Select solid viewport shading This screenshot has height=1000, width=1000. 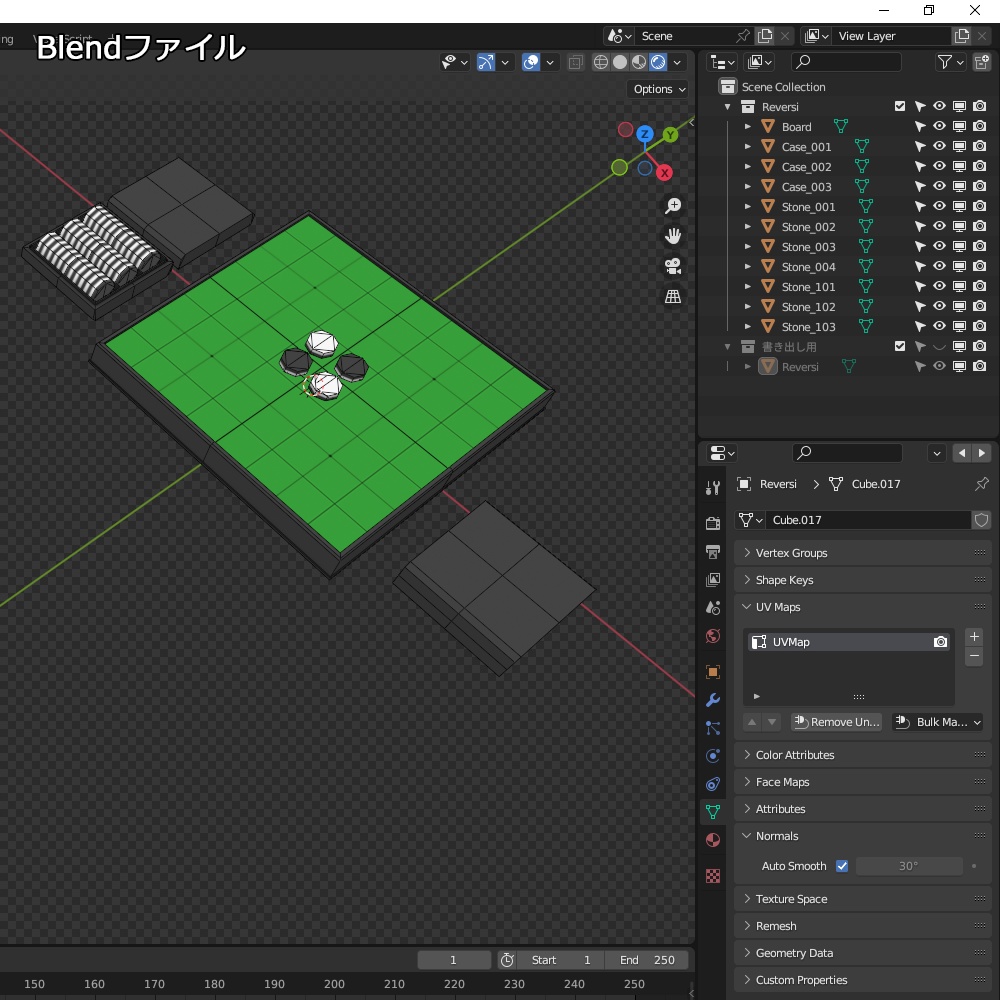(619, 62)
